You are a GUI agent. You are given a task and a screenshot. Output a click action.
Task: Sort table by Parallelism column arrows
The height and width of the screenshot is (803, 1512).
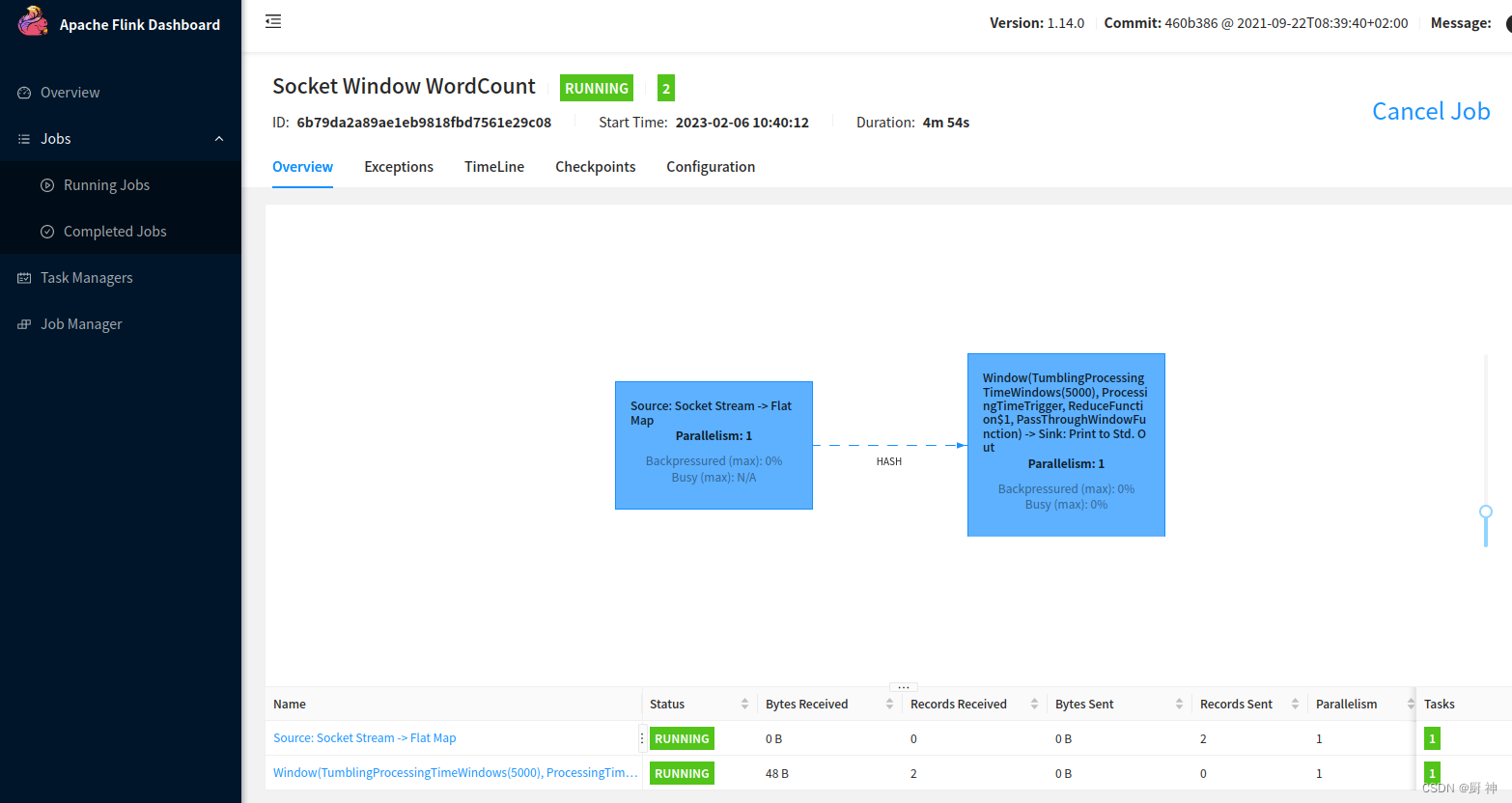[x=1411, y=704]
